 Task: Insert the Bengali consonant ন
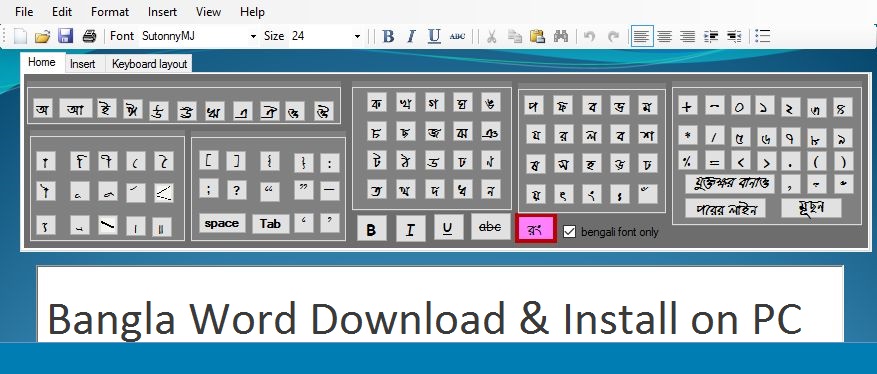point(491,189)
